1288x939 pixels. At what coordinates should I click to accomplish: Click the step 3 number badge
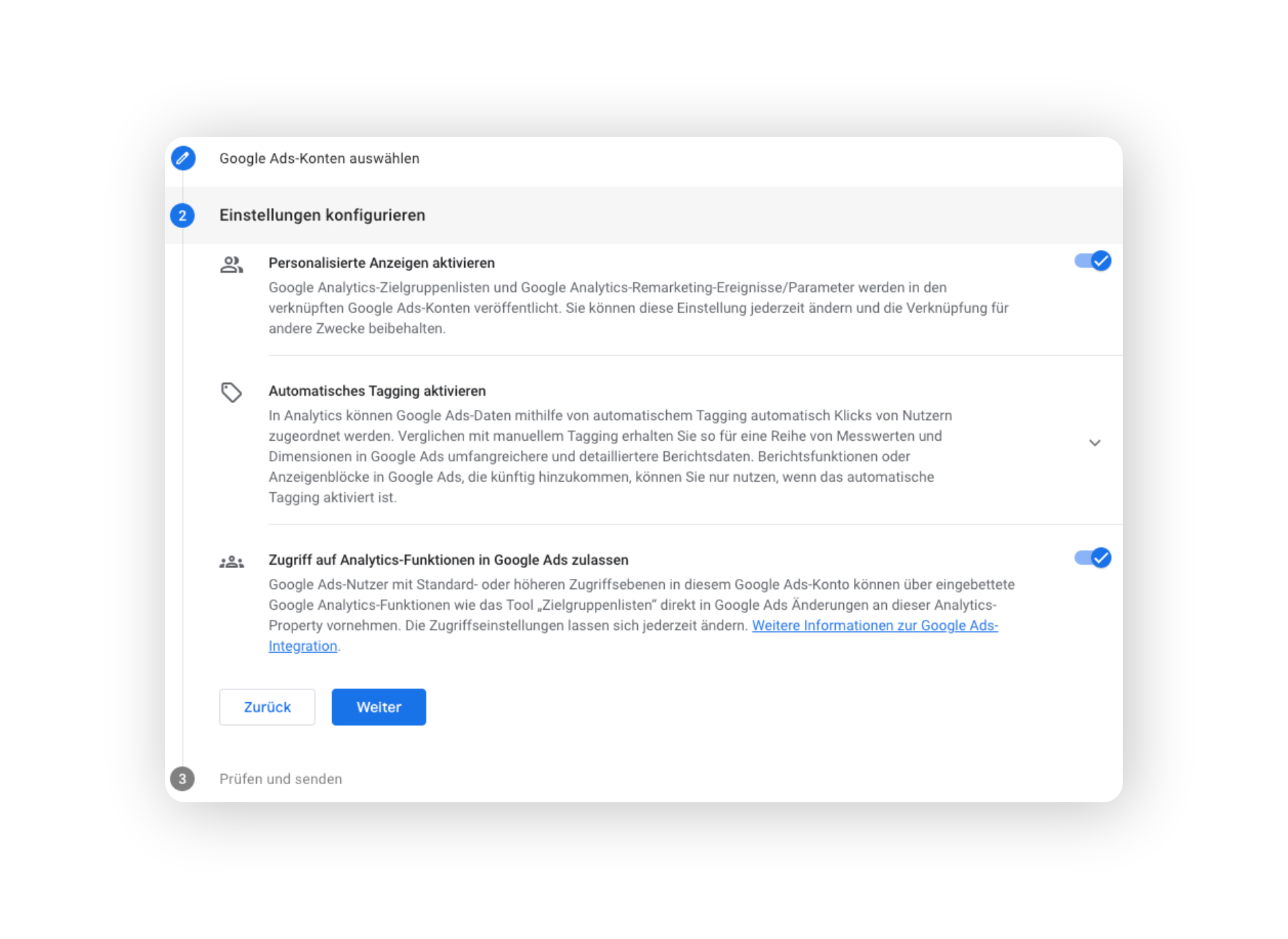point(182,779)
